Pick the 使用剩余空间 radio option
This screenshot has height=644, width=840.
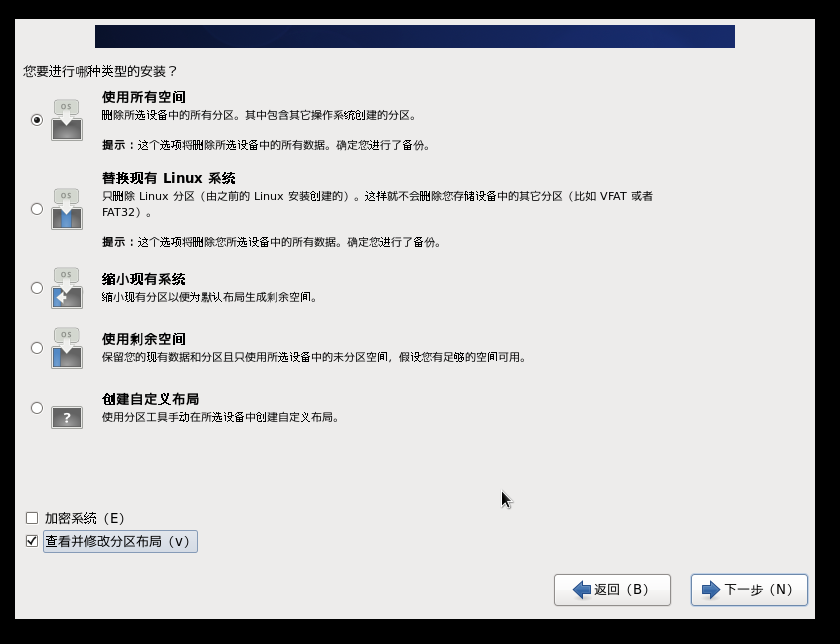36,348
